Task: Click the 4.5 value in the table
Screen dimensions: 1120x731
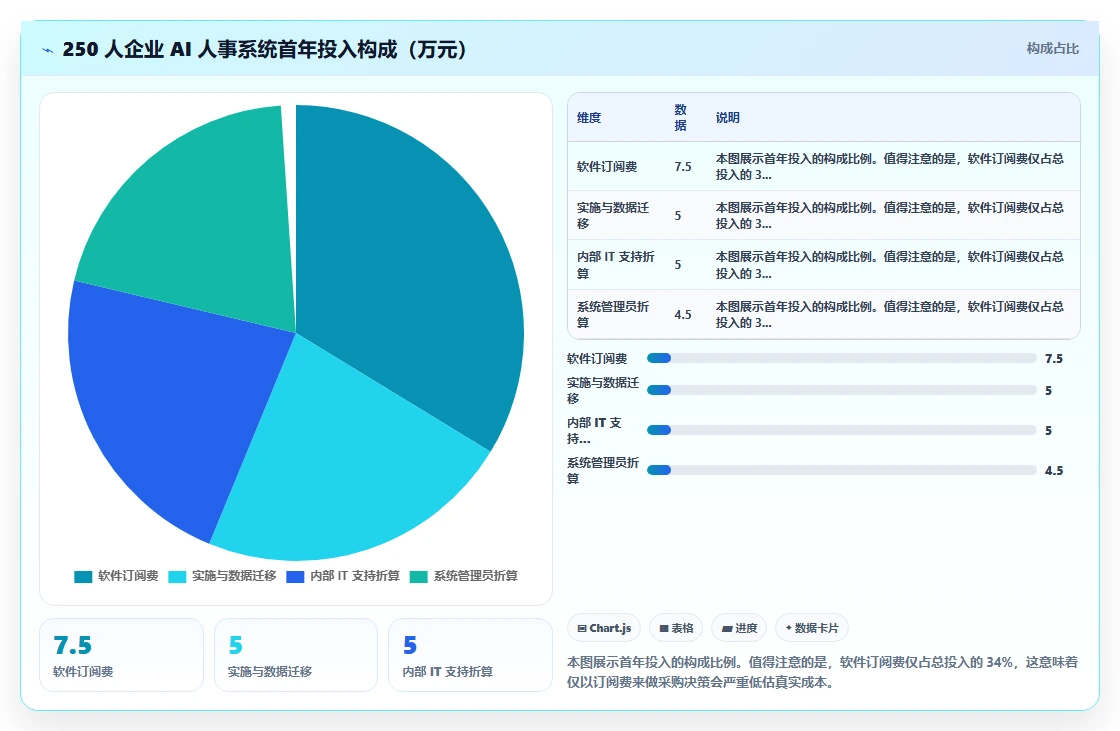Action: click(x=683, y=314)
